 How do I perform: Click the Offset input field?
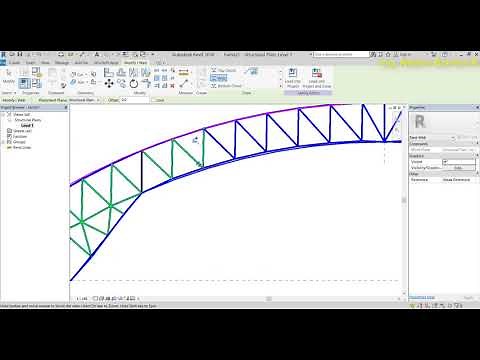[134, 100]
